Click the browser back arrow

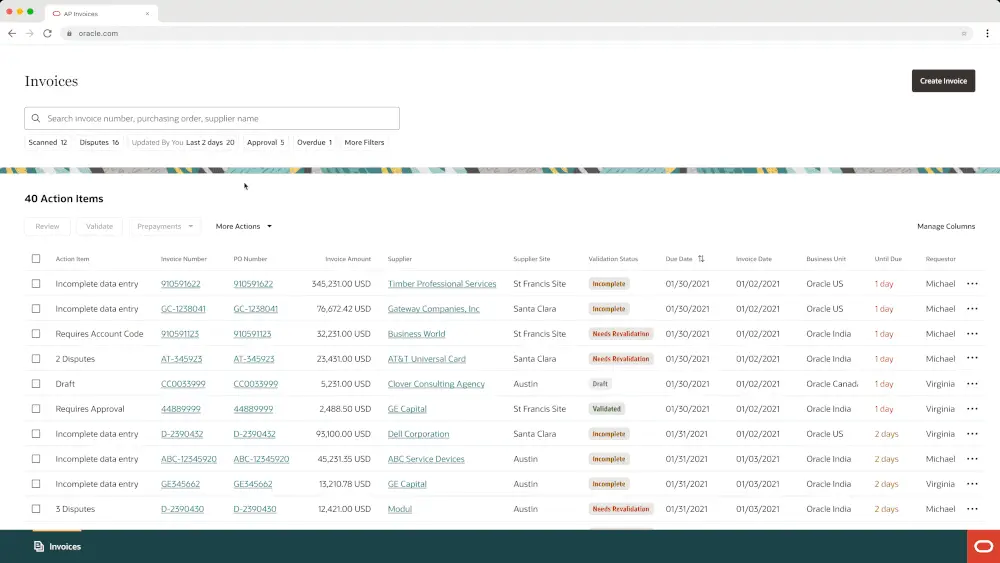coord(12,33)
